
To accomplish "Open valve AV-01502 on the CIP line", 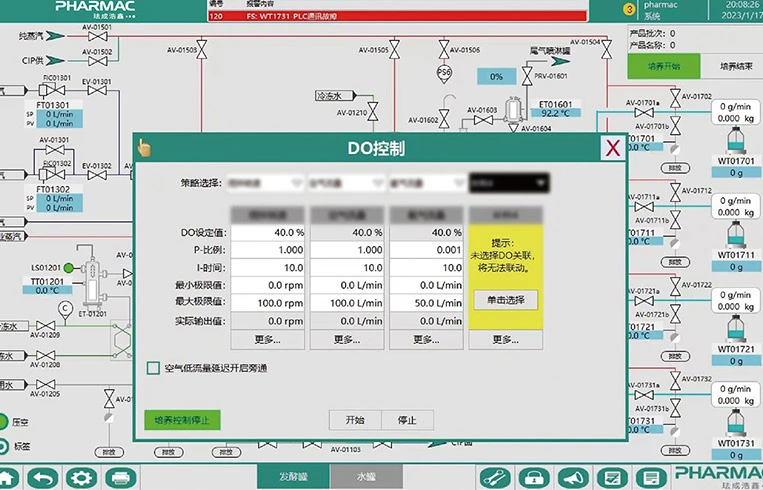I will [x=98, y=61].
